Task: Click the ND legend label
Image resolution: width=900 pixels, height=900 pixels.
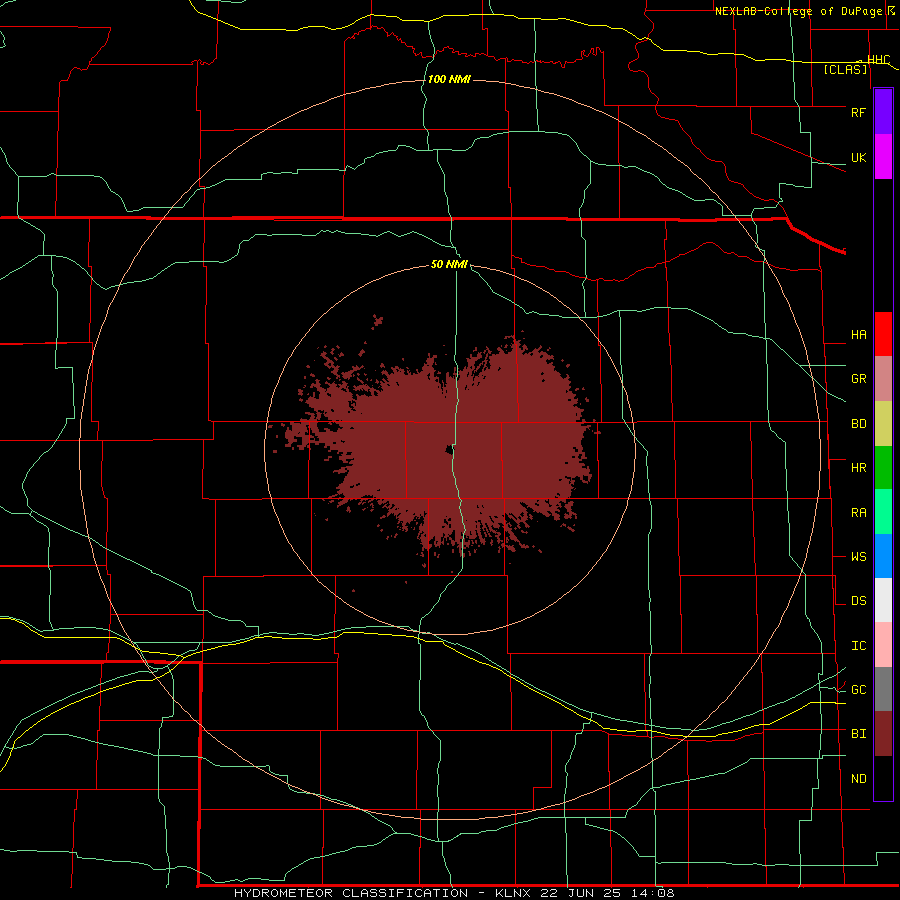Action: [x=858, y=779]
